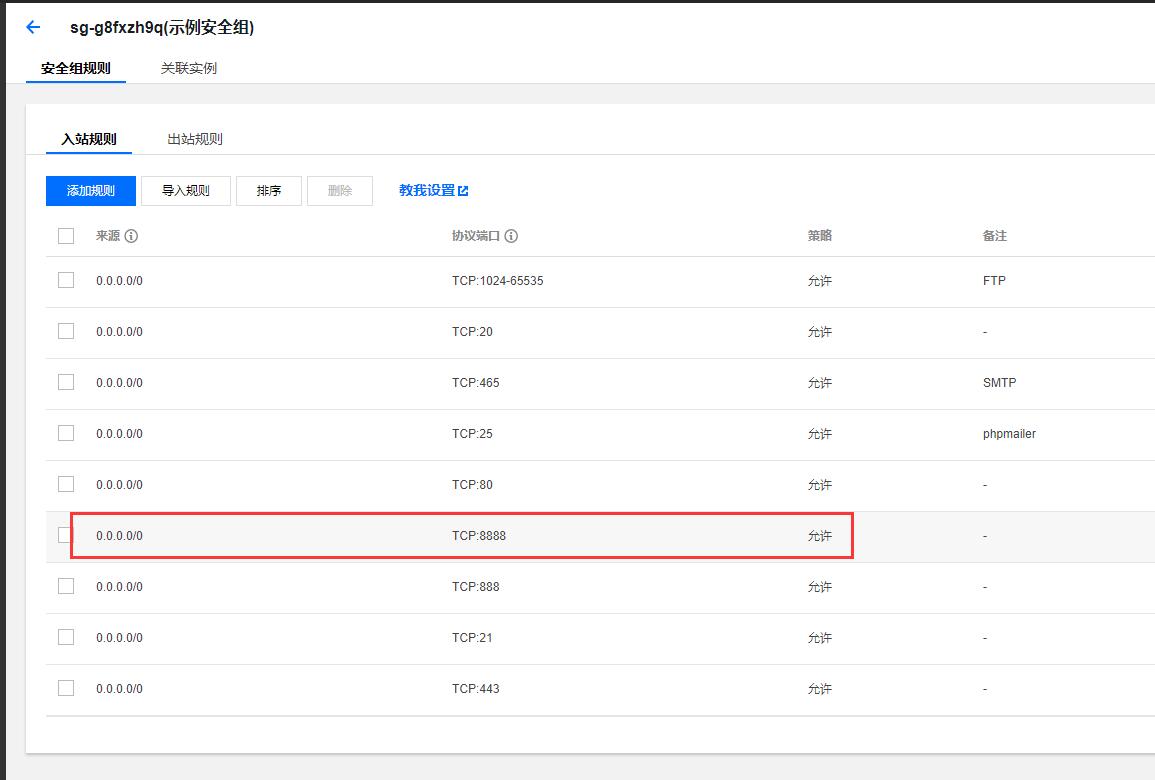The height and width of the screenshot is (780, 1155).
Task: Click info icon next to 来源 header
Action: coord(131,236)
